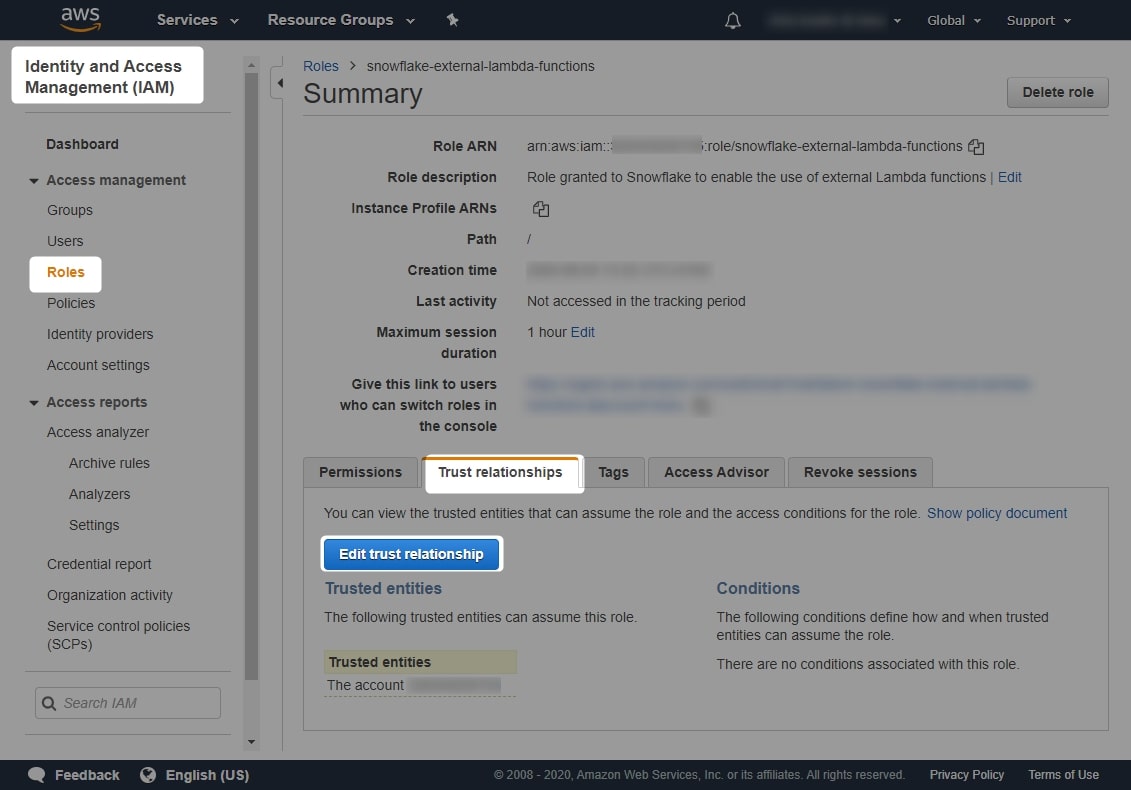This screenshot has height=790, width=1131.
Task: Collapse the Access management section
Action: (x=33, y=180)
